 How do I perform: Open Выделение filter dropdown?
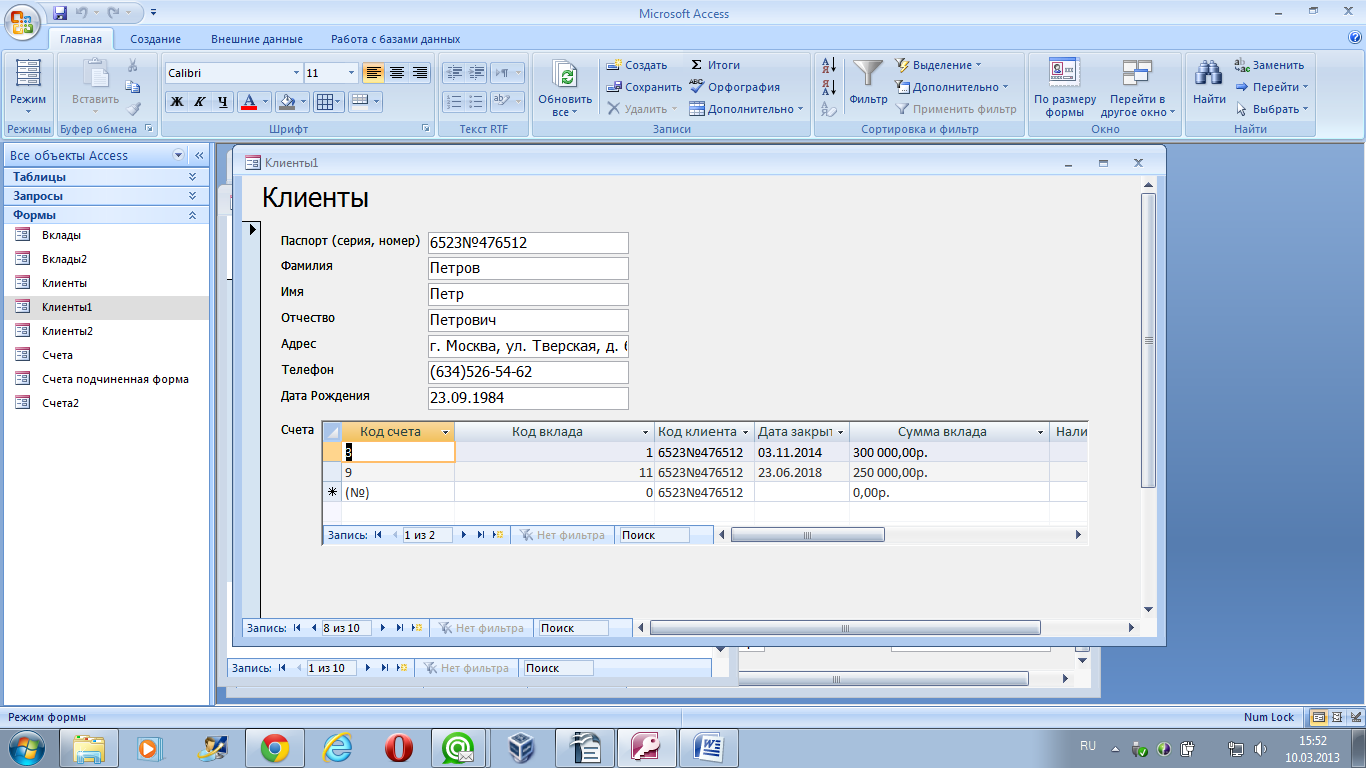click(938, 65)
